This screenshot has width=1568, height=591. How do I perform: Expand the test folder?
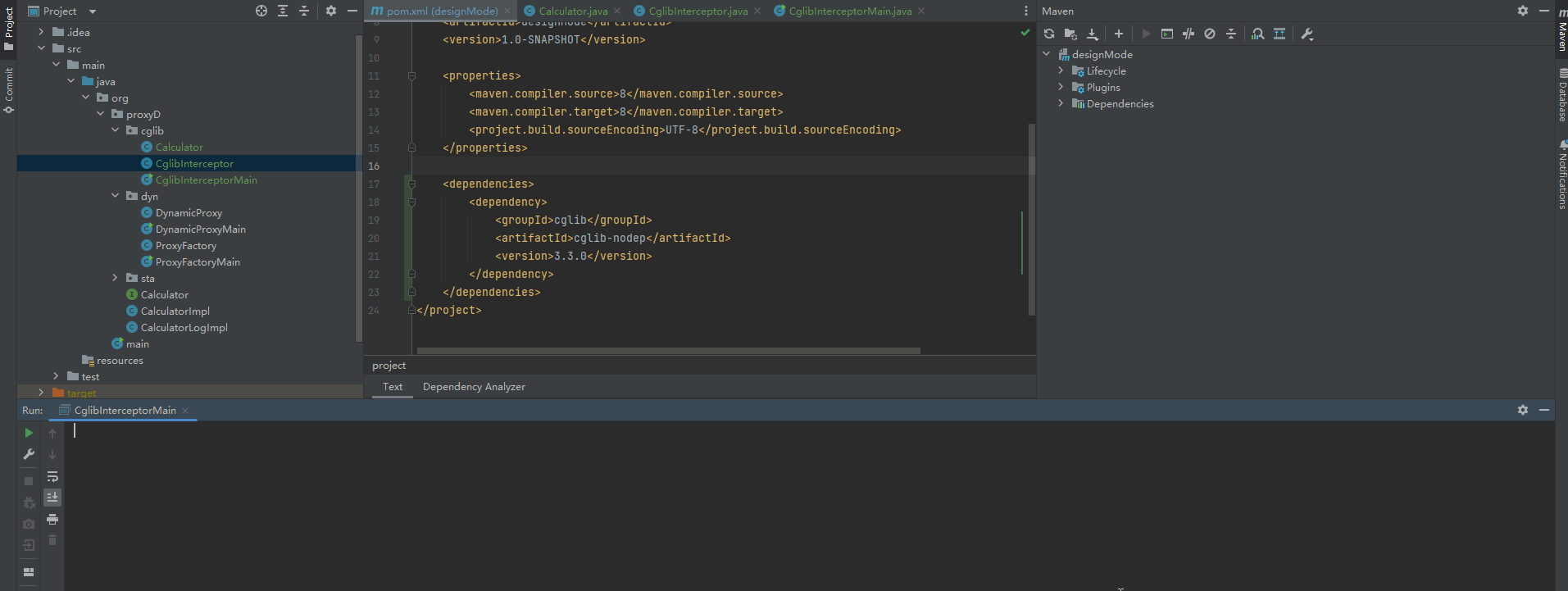tap(56, 376)
